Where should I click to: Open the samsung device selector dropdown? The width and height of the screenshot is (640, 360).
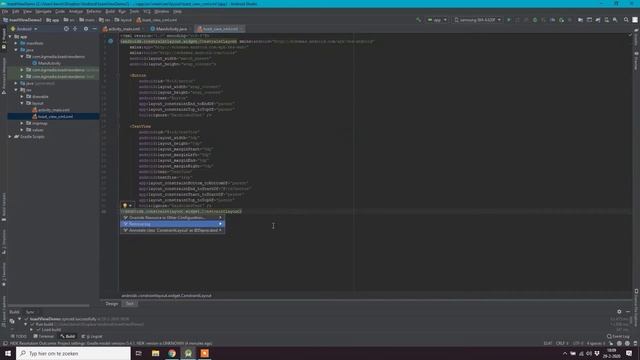tap(477, 20)
